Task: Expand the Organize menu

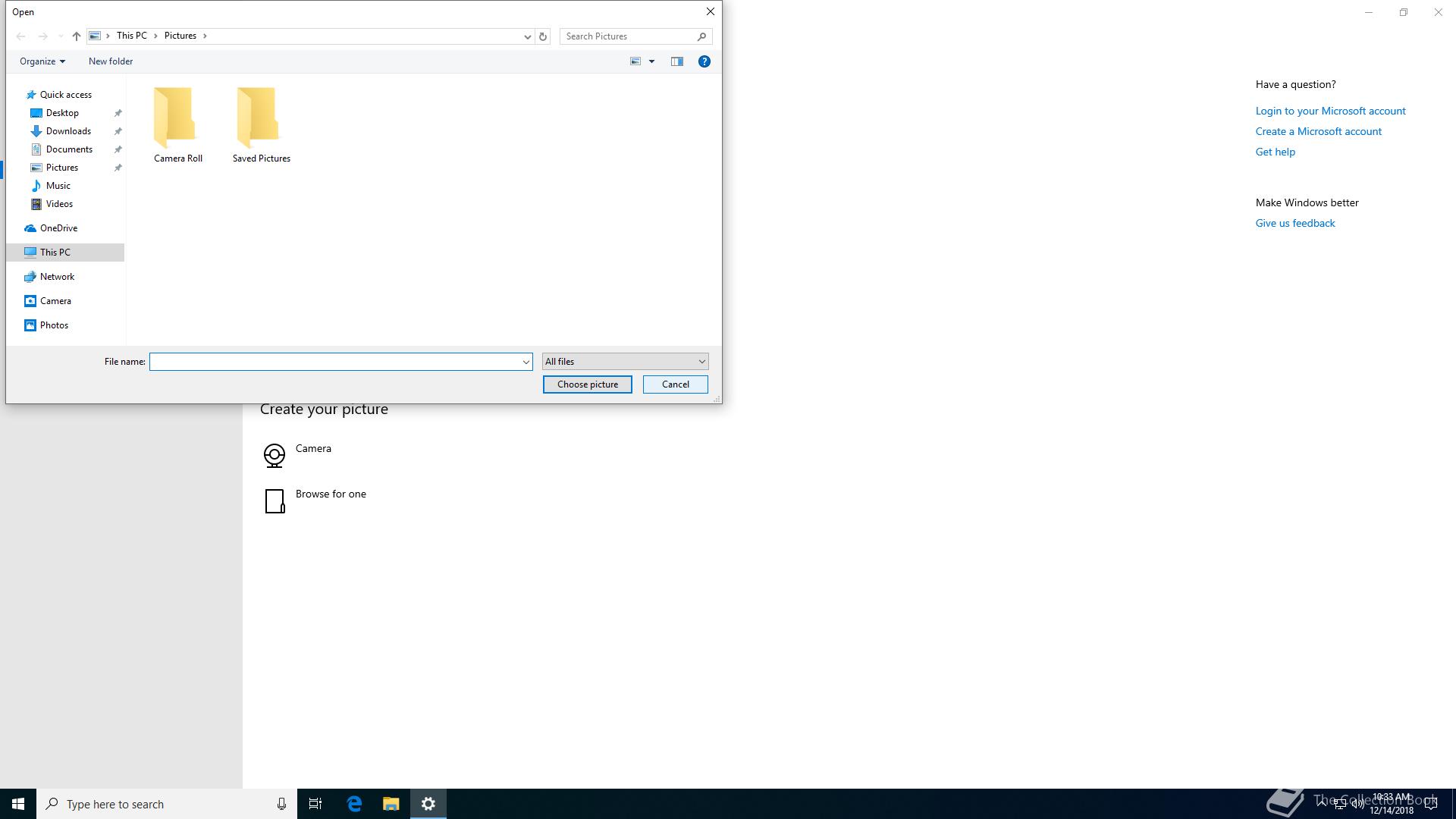Action: pos(42,61)
